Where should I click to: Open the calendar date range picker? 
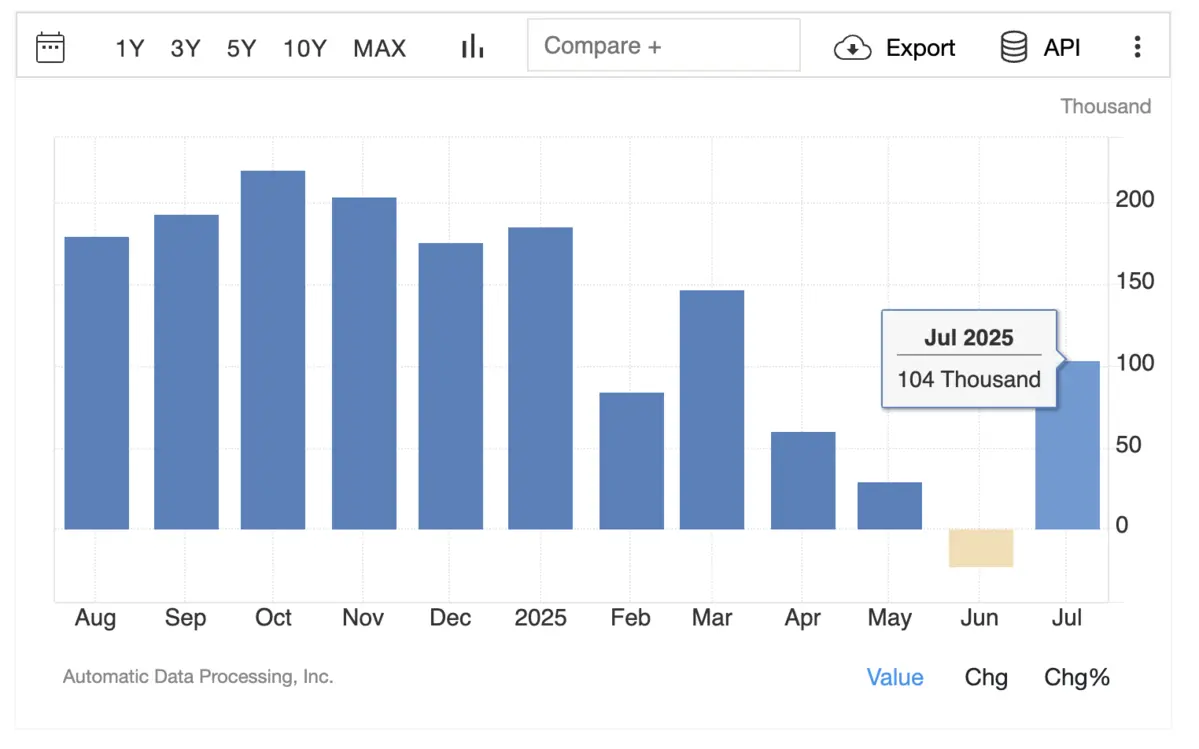[50, 47]
